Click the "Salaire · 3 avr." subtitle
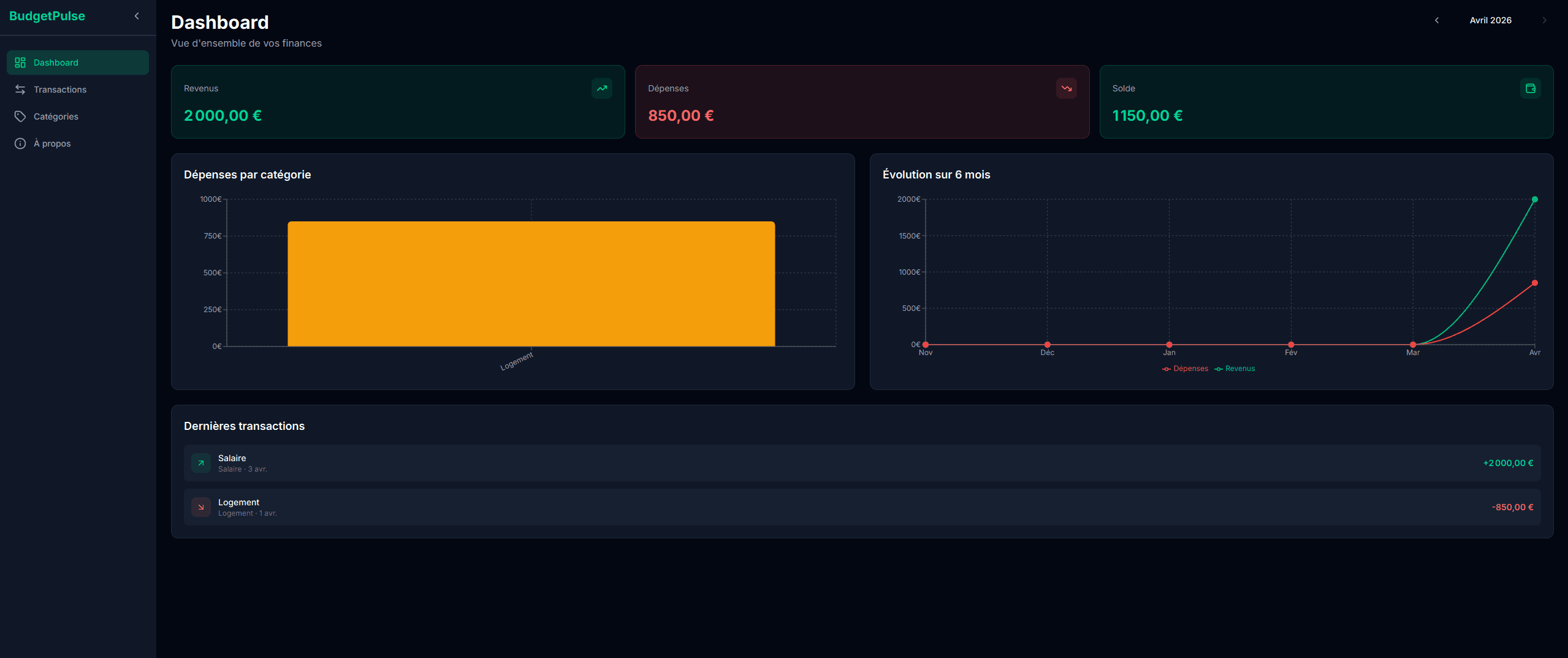Image resolution: width=1568 pixels, height=658 pixels. 243,469
